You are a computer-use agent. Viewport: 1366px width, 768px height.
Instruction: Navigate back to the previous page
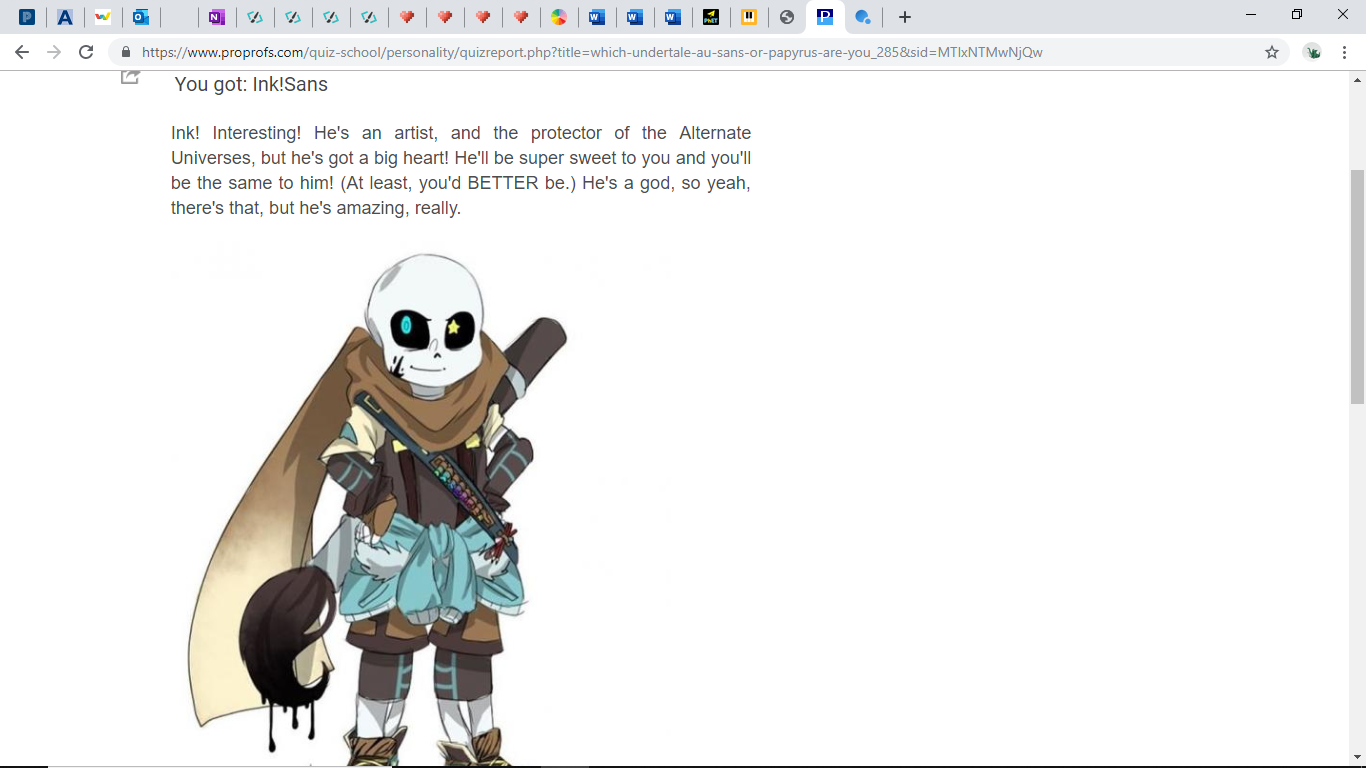(21, 52)
